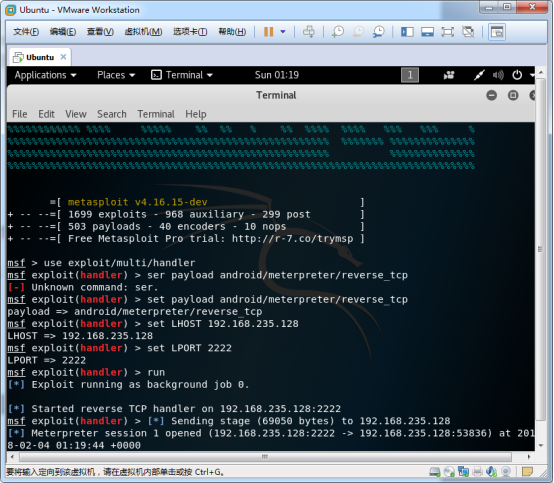Open the 查看(V) menu
554x483 pixels.
click(100, 32)
